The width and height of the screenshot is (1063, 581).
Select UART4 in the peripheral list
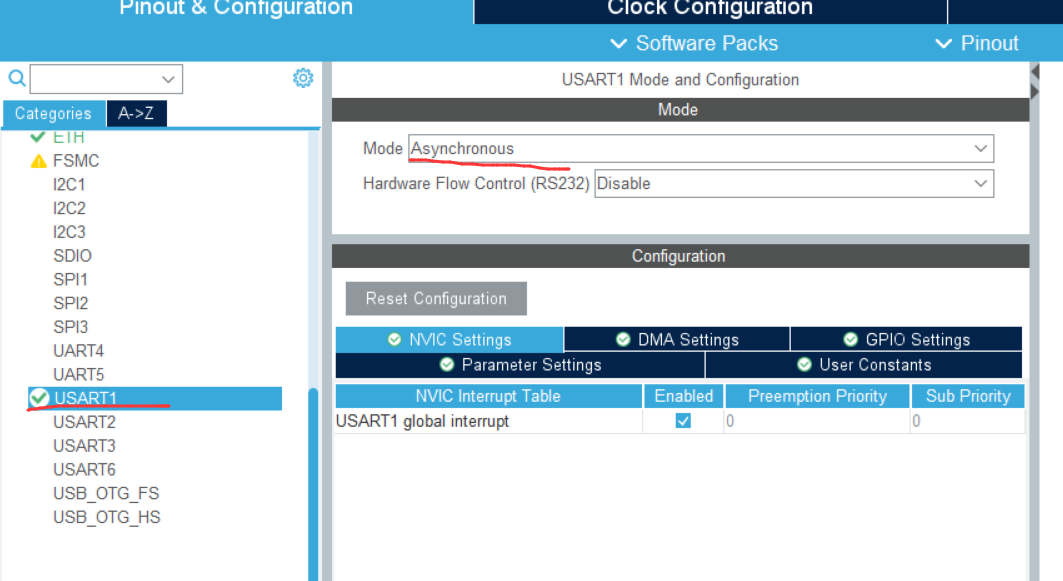tap(79, 350)
